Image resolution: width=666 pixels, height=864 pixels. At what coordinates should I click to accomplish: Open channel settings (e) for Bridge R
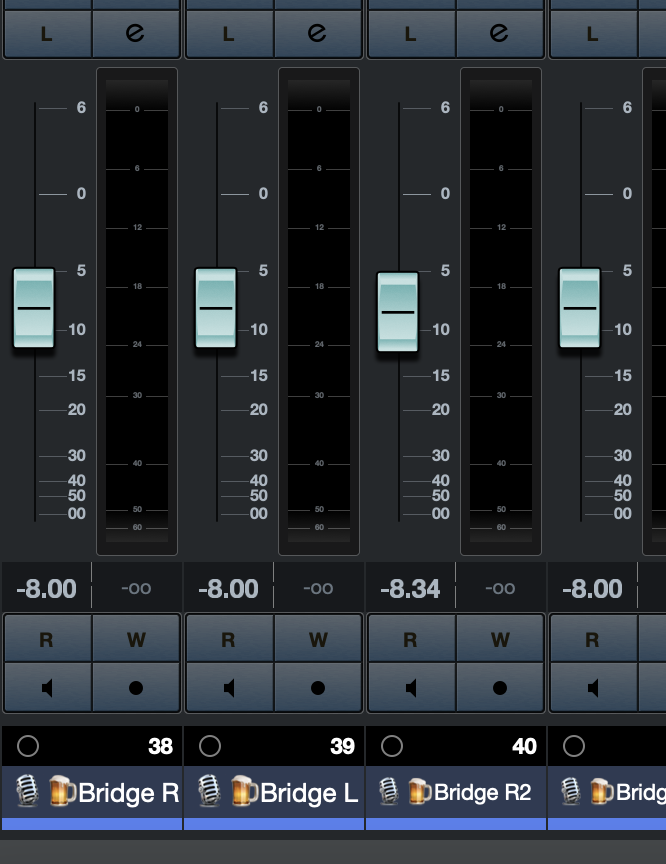(x=136, y=34)
